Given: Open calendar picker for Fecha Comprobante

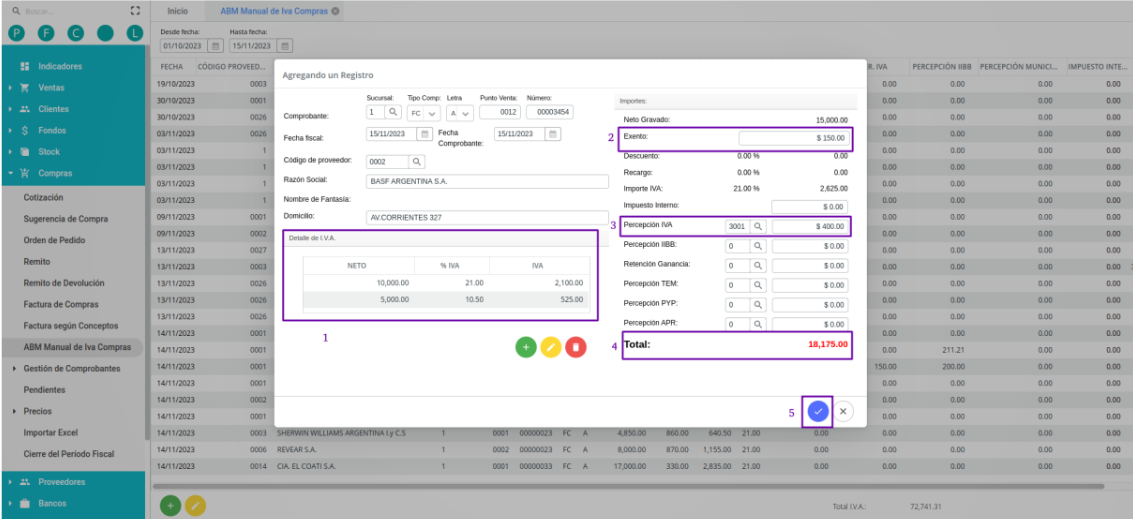Looking at the screenshot, I should click(553, 134).
